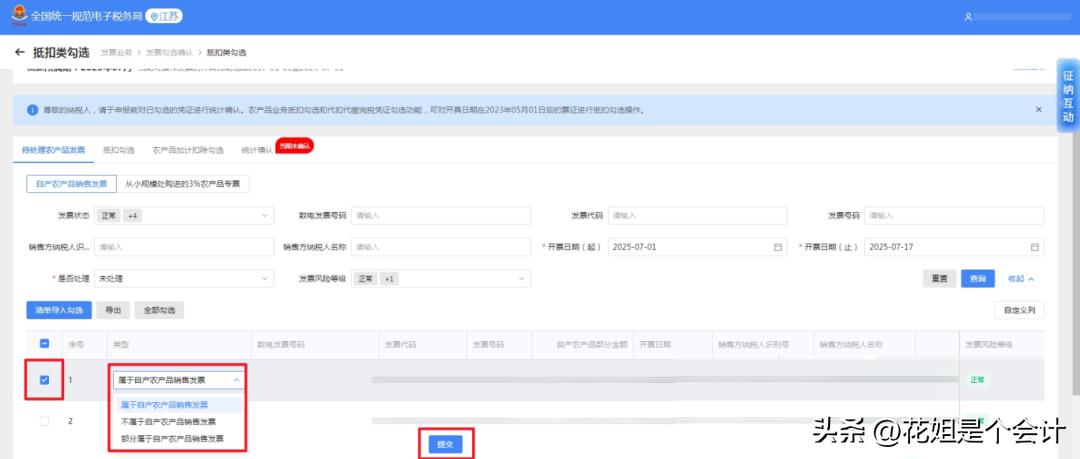Click the 江苏 location badge

coord(164,16)
